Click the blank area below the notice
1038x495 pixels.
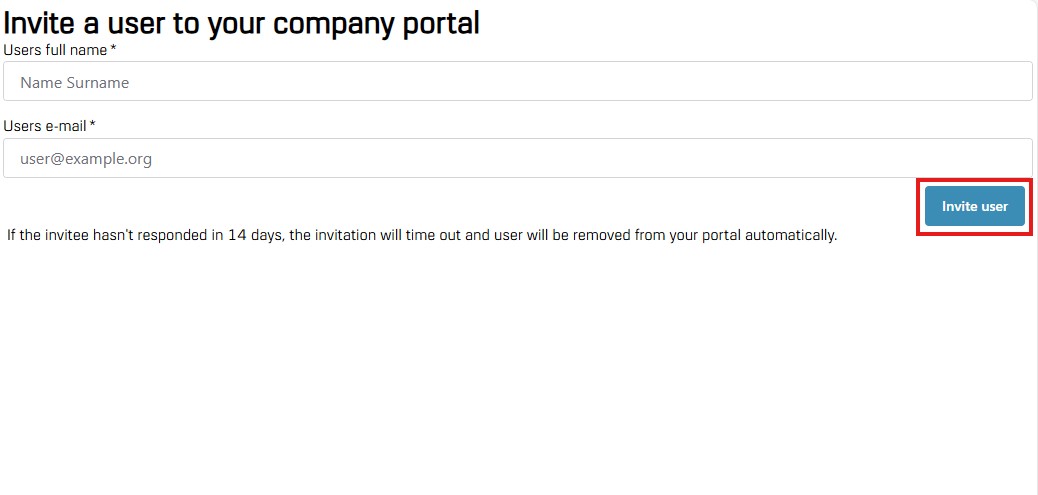[500, 380]
